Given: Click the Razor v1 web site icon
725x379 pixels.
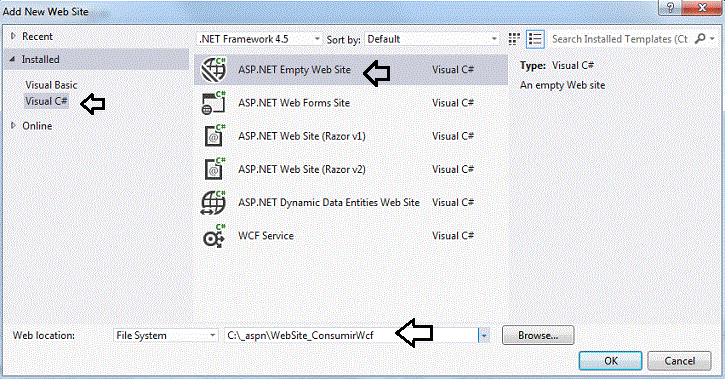Looking at the screenshot, I should click(214, 136).
